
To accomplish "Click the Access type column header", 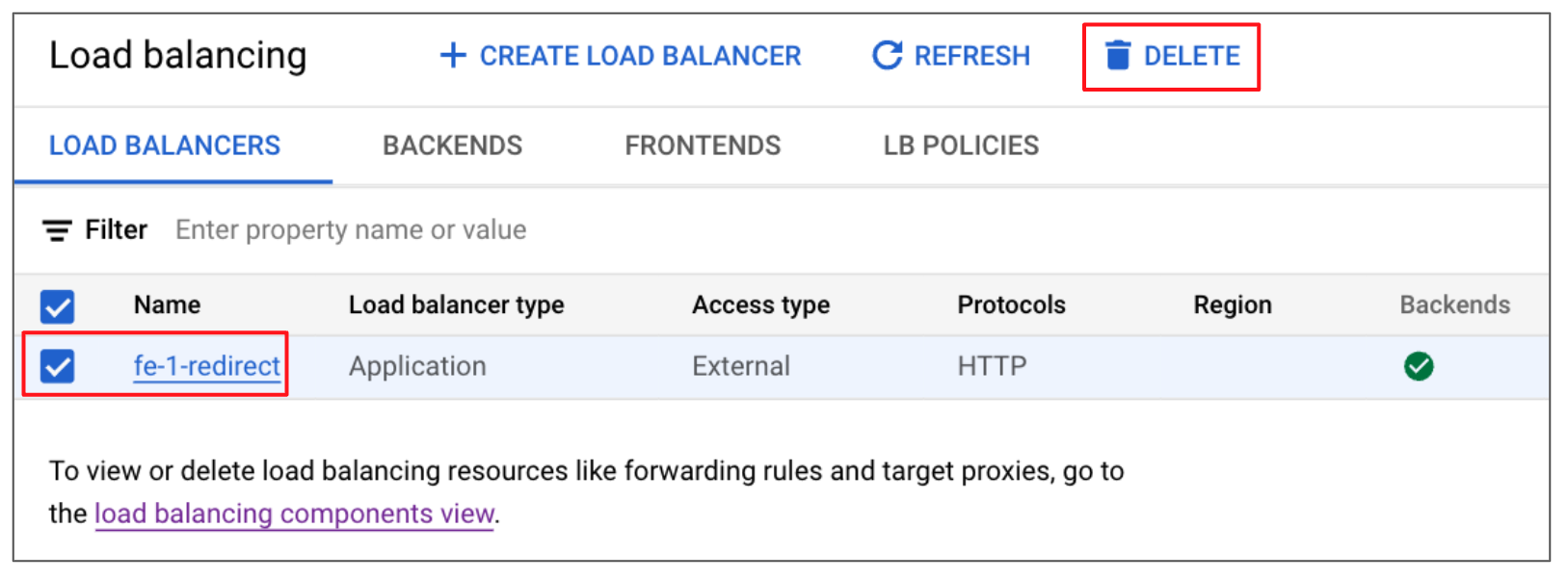I will (760, 305).
